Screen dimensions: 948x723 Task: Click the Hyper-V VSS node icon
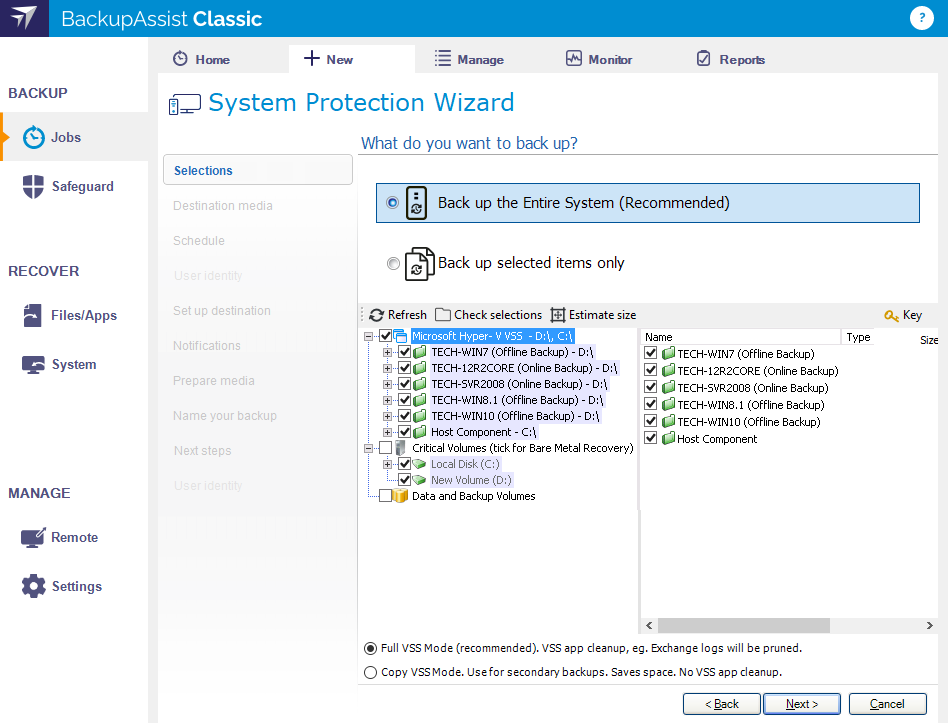(400, 336)
